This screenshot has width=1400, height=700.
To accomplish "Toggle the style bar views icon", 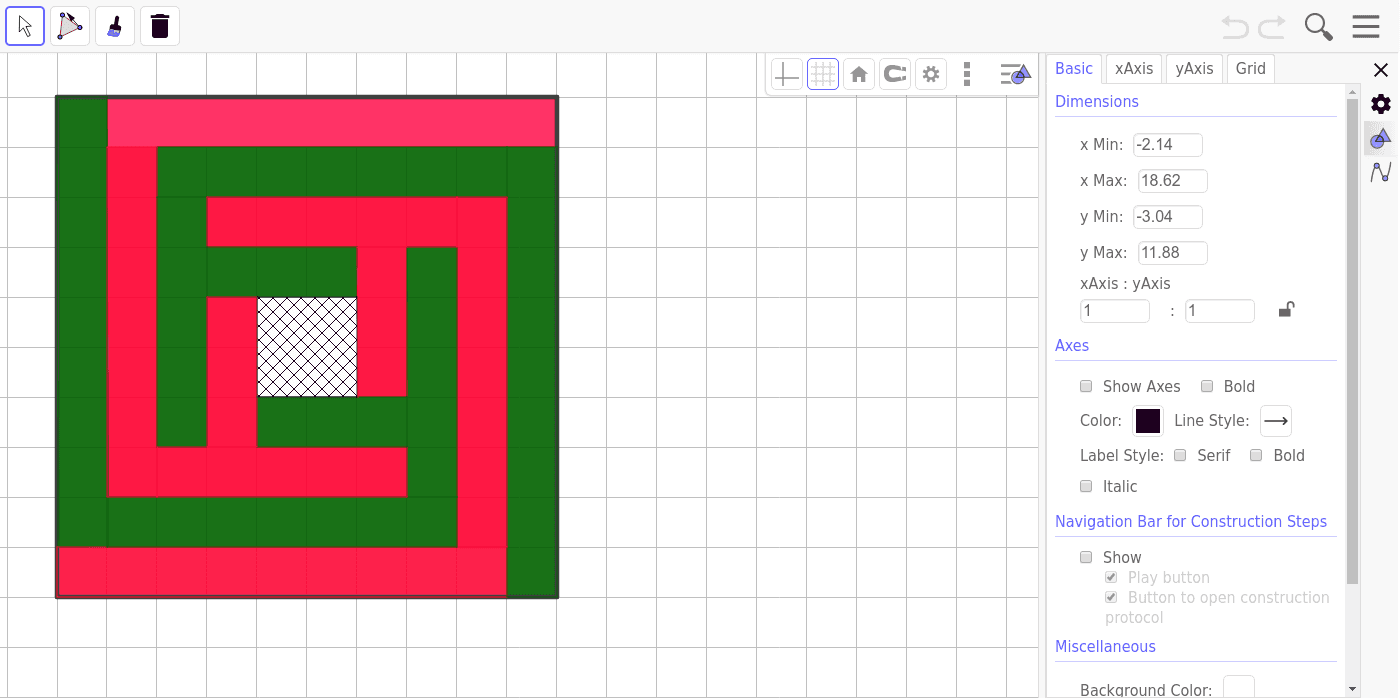I will (1015, 74).
